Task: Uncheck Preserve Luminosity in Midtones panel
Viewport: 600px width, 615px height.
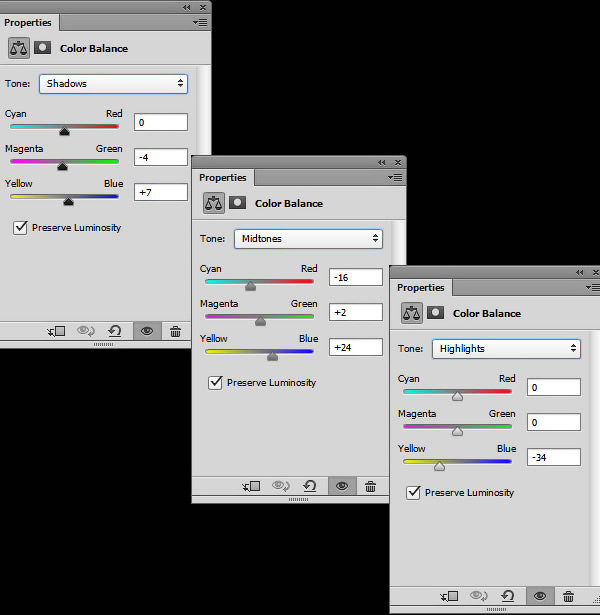Action: point(215,382)
